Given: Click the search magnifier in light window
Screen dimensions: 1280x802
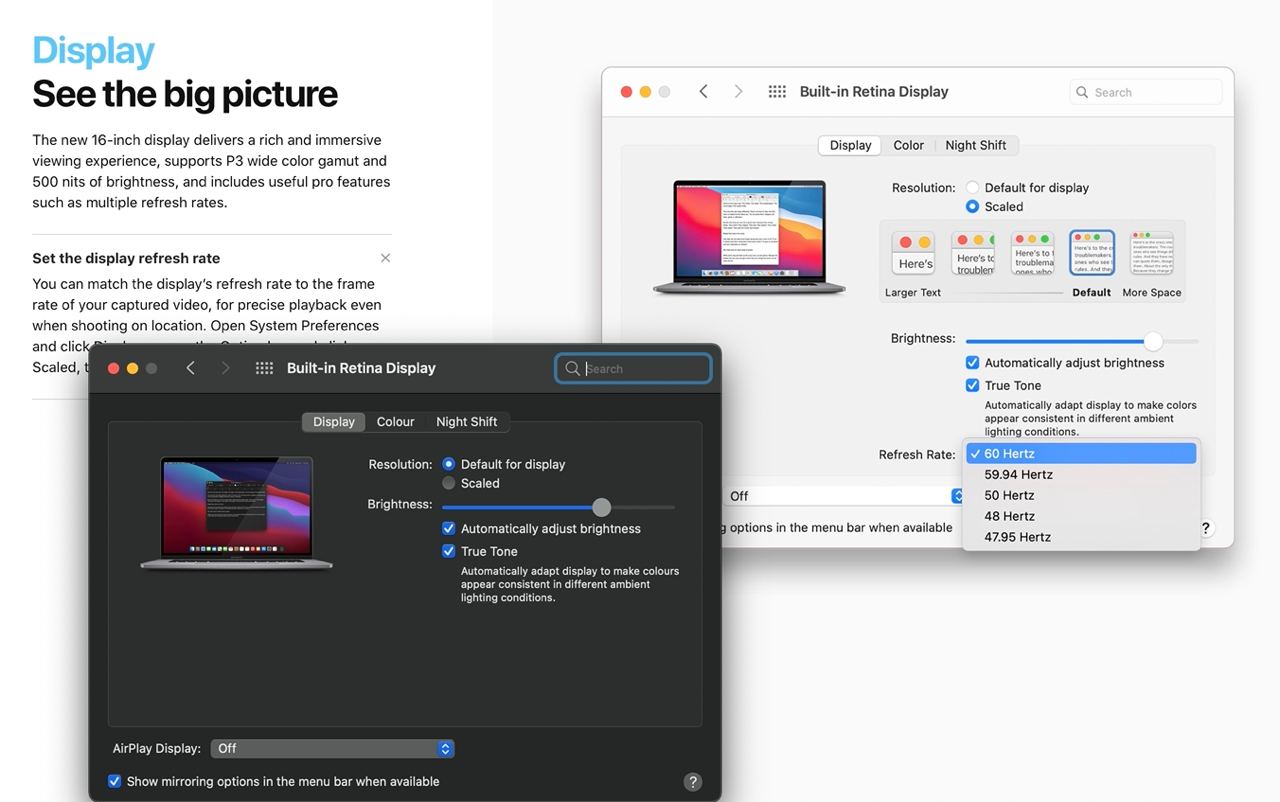Looking at the screenshot, I should click(1082, 92).
